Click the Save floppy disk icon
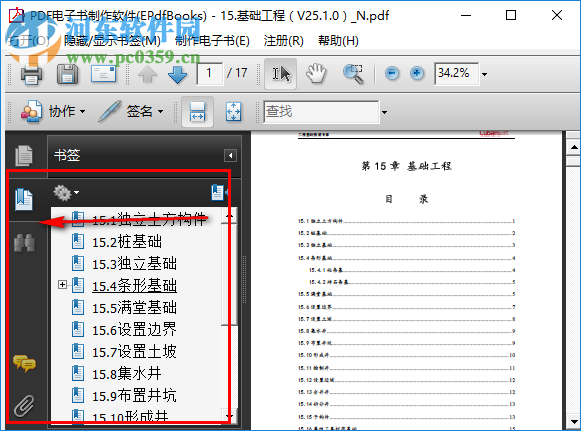The width and height of the screenshot is (581, 431). point(67,74)
